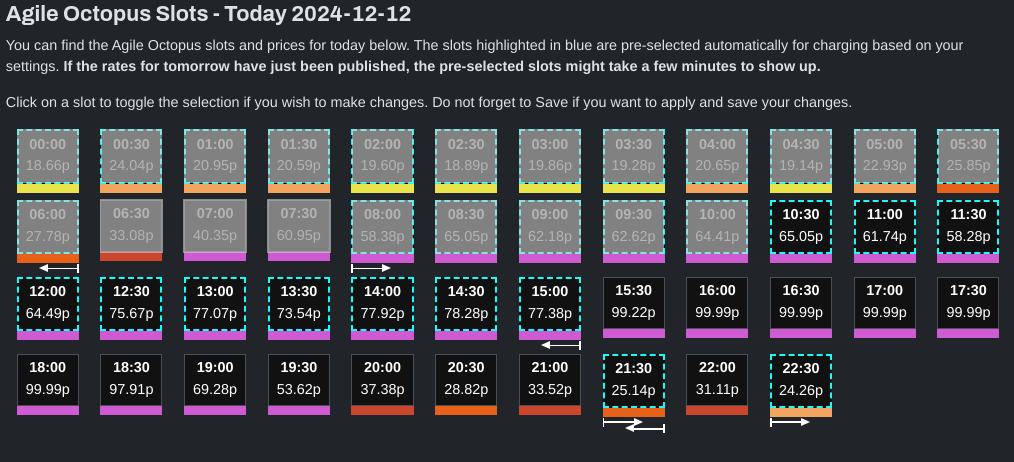The height and width of the screenshot is (462, 1014).
Task: Toggle the greyed 07:30 slot at 60.95p
Action: [299, 225]
